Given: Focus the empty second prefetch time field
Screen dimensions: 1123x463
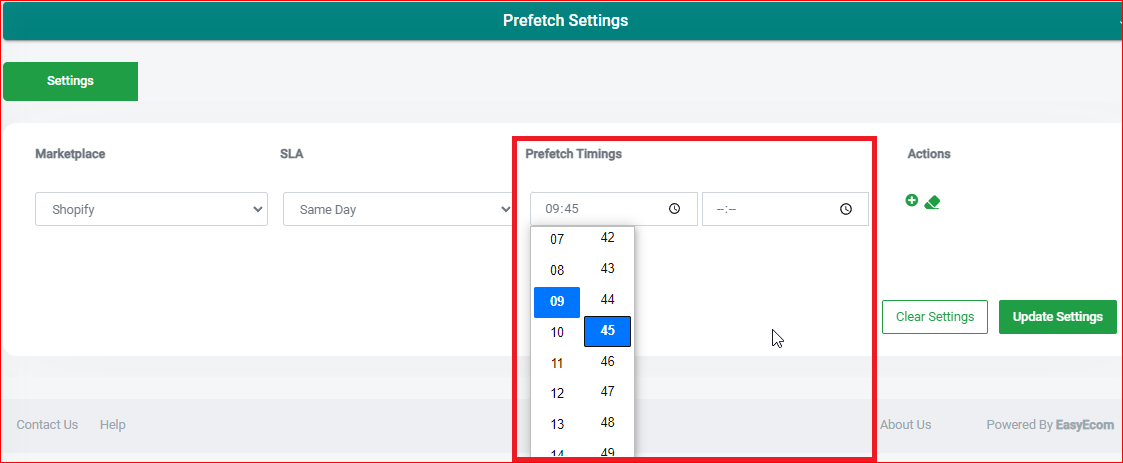Looking at the screenshot, I should coord(785,209).
